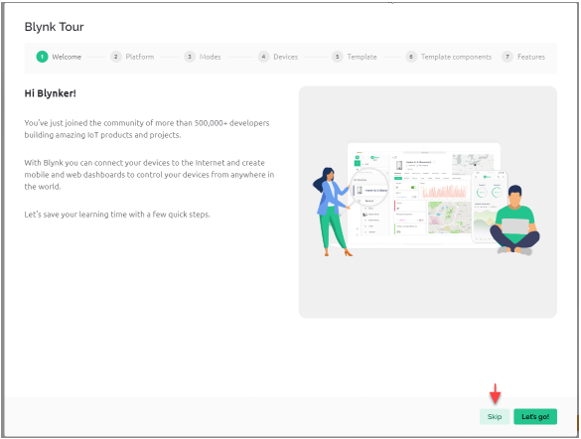Click the step 5 number circle
Viewport: 581px width, 439px height.
pyautogui.click(x=337, y=57)
